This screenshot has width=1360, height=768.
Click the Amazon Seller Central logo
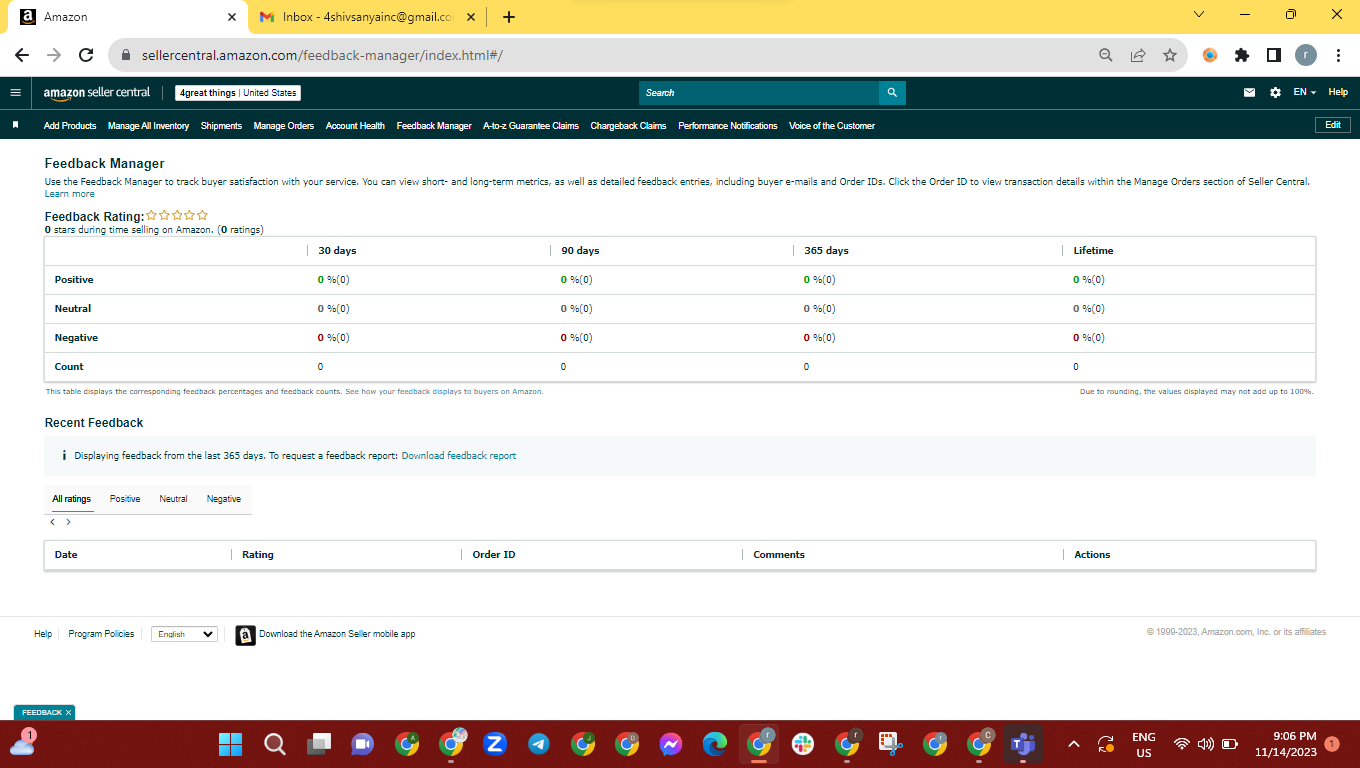(97, 93)
